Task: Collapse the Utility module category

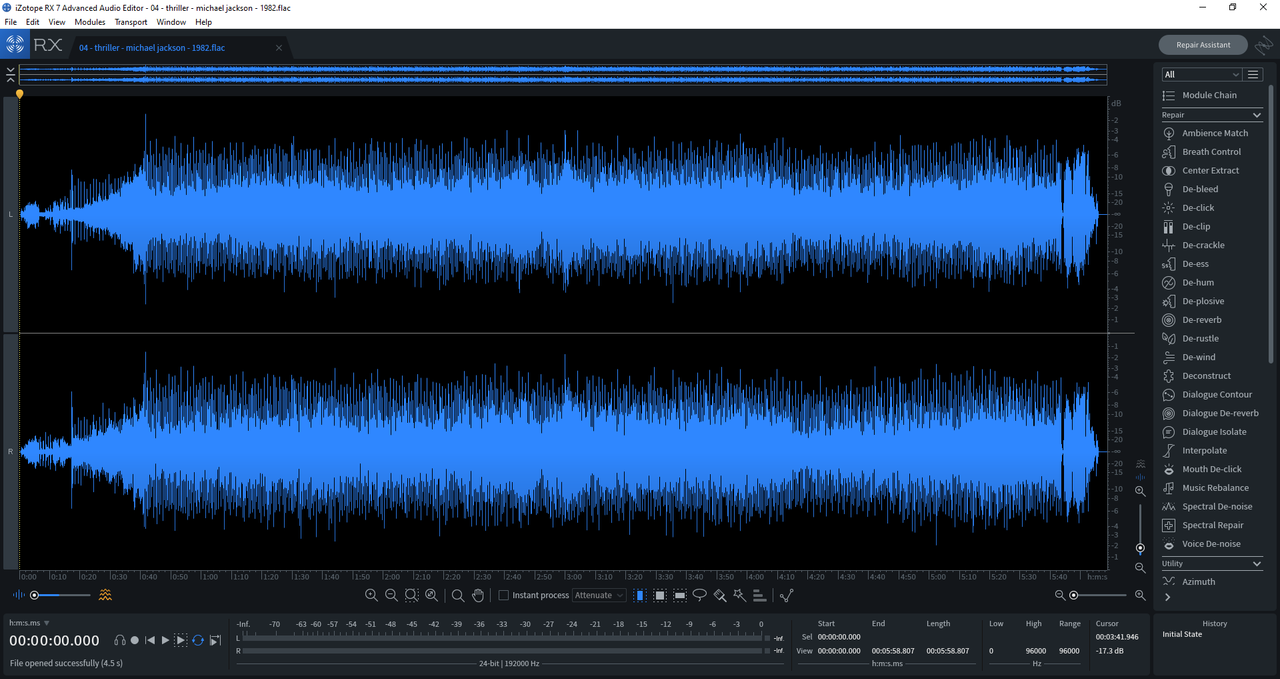Action: point(1257,564)
